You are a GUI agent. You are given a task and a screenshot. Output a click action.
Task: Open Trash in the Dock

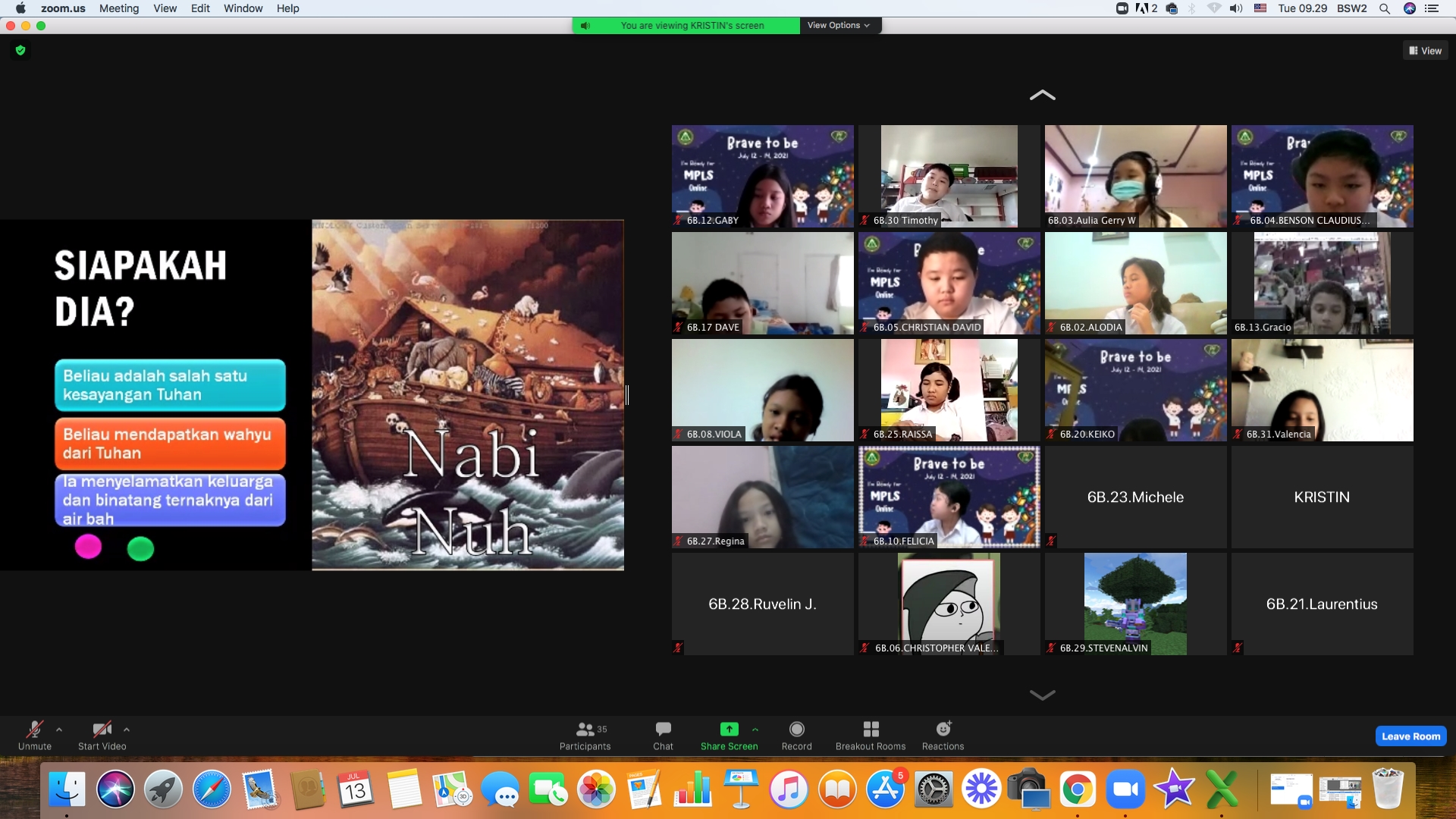pyautogui.click(x=1388, y=790)
